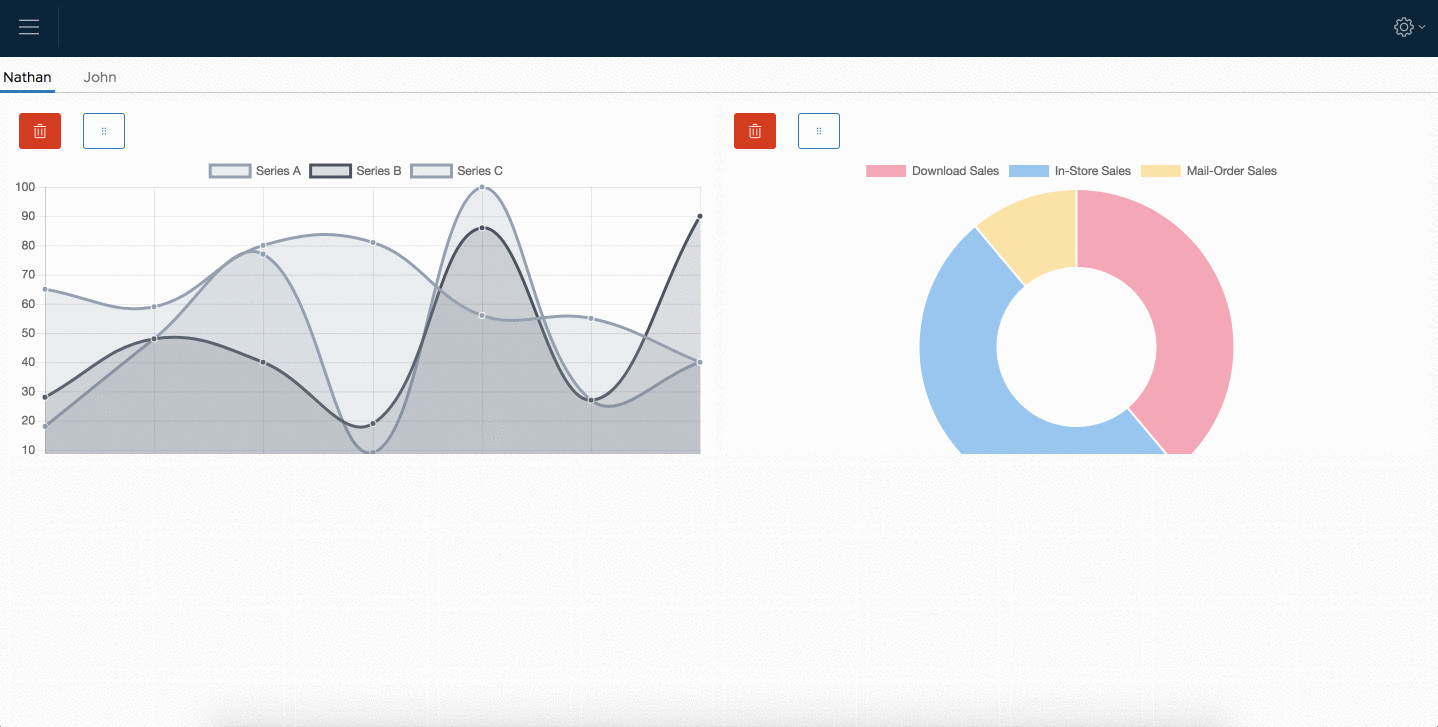Click the drag handle button above doughnut chart
The width and height of the screenshot is (1438, 727).
[819, 131]
